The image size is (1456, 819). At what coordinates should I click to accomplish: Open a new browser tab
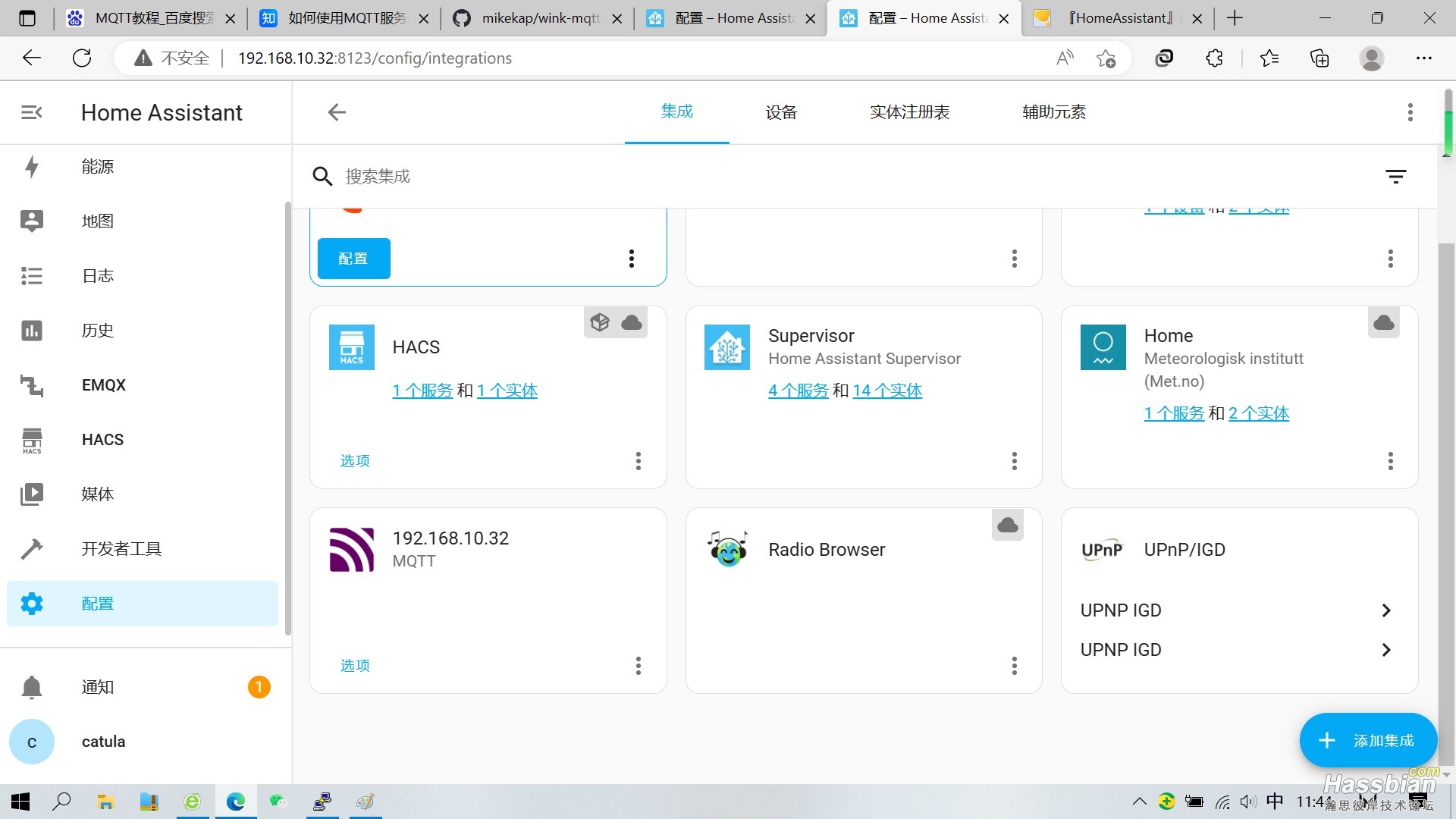1235,18
